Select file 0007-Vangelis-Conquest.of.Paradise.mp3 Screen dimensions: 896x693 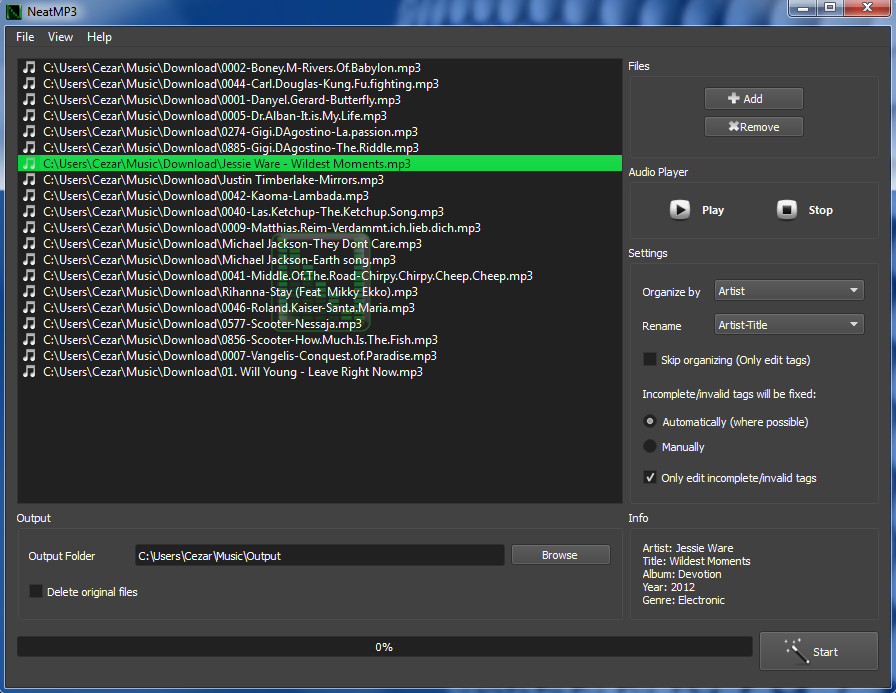click(x=319, y=355)
